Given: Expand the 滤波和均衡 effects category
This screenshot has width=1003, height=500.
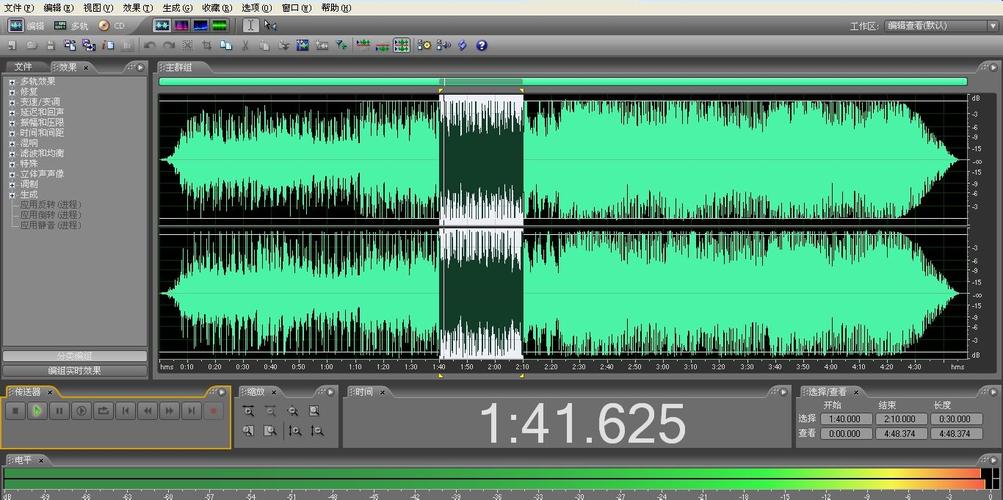Looking at the screenshot, I should tap(12, 153).
